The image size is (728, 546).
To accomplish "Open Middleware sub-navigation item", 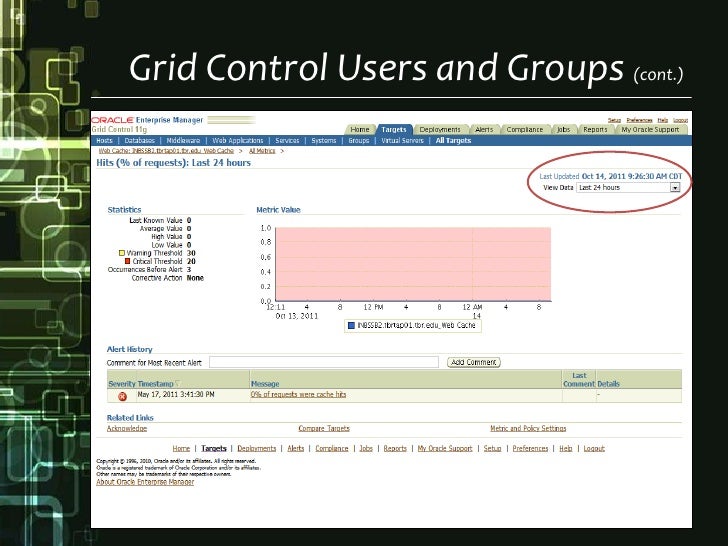I will pos(183,141).
